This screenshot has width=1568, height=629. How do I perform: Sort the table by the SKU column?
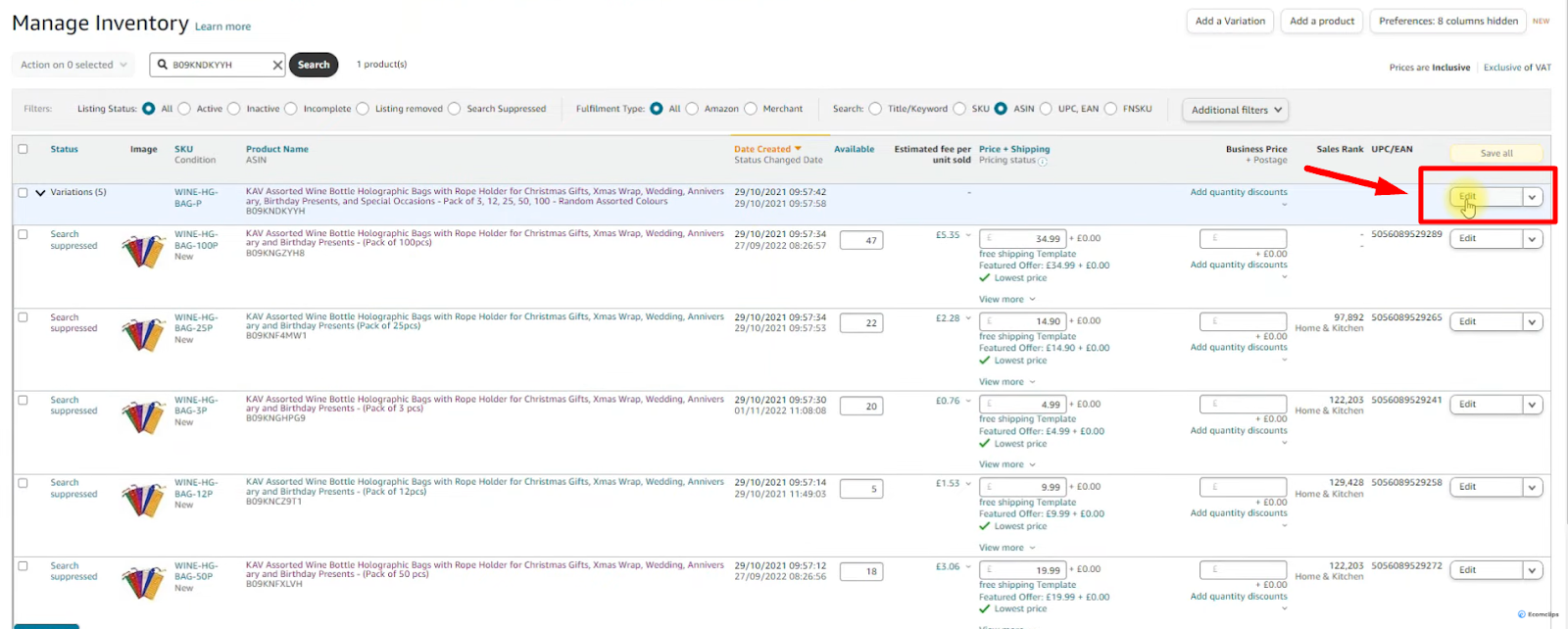pos(183,149)
